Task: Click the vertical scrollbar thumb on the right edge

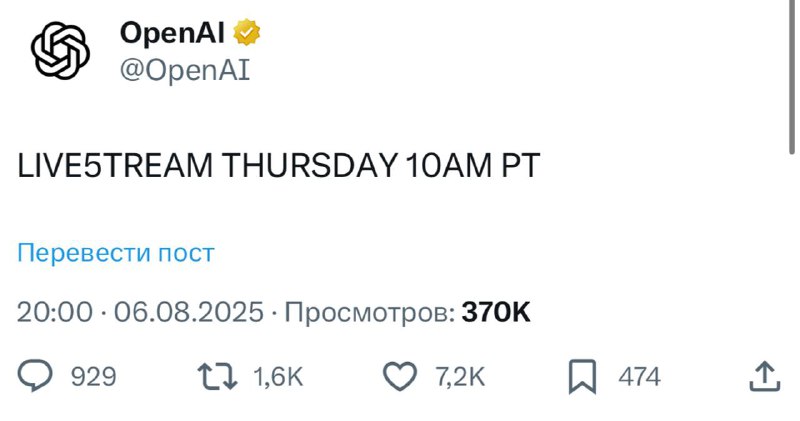Action: 792,77
